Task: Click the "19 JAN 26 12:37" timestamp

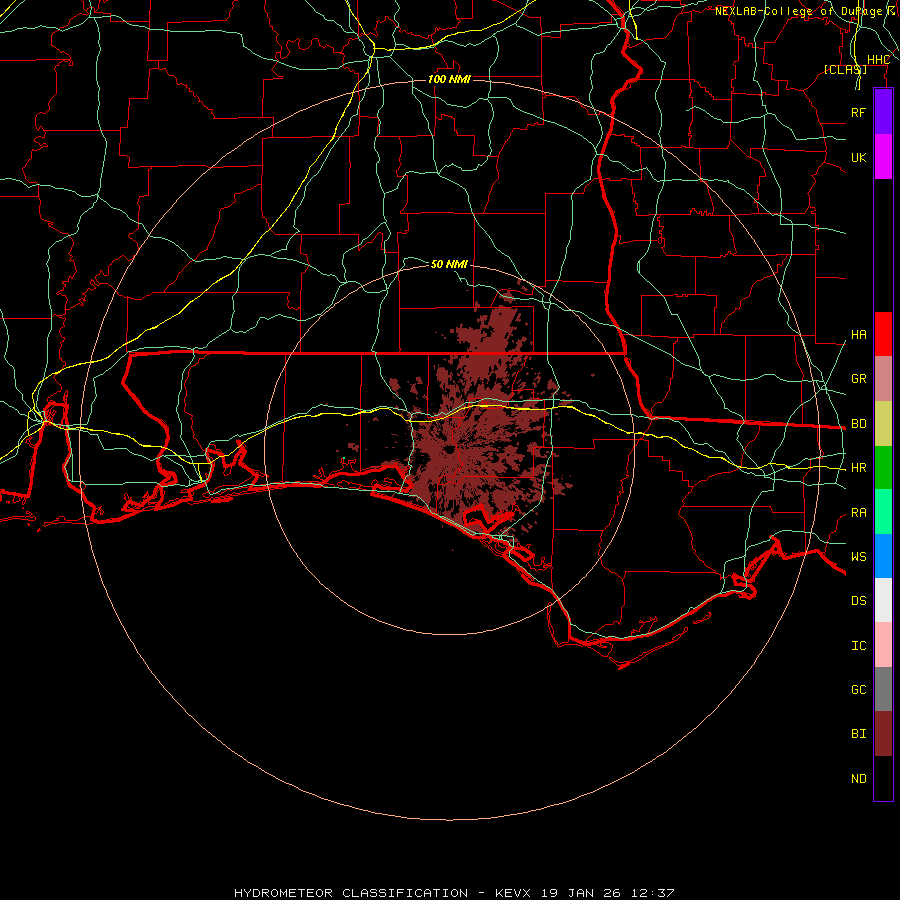Action: [x=608, y=893]
